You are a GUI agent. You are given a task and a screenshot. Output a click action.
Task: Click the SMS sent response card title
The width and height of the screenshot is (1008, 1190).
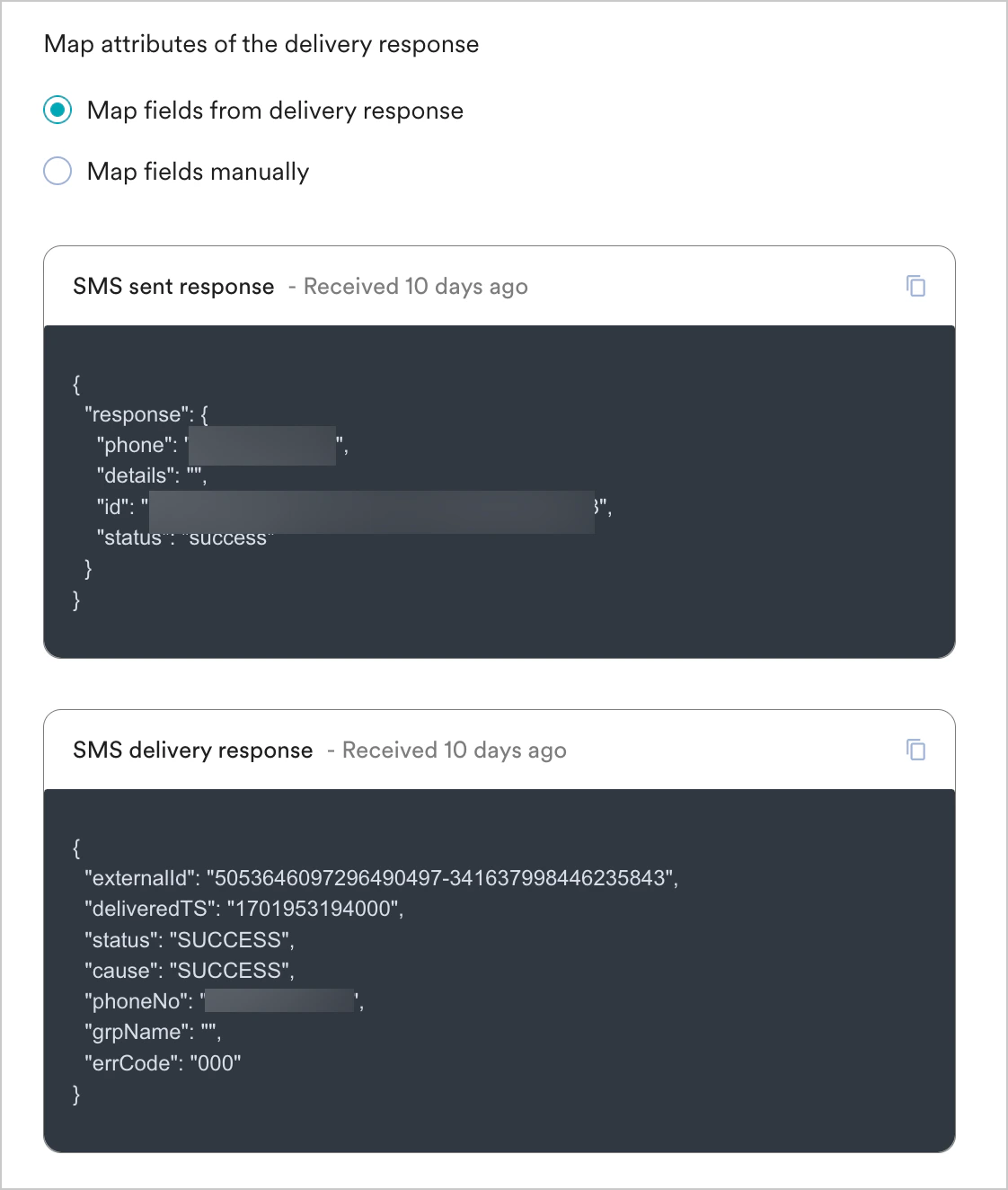pos(173,286)
